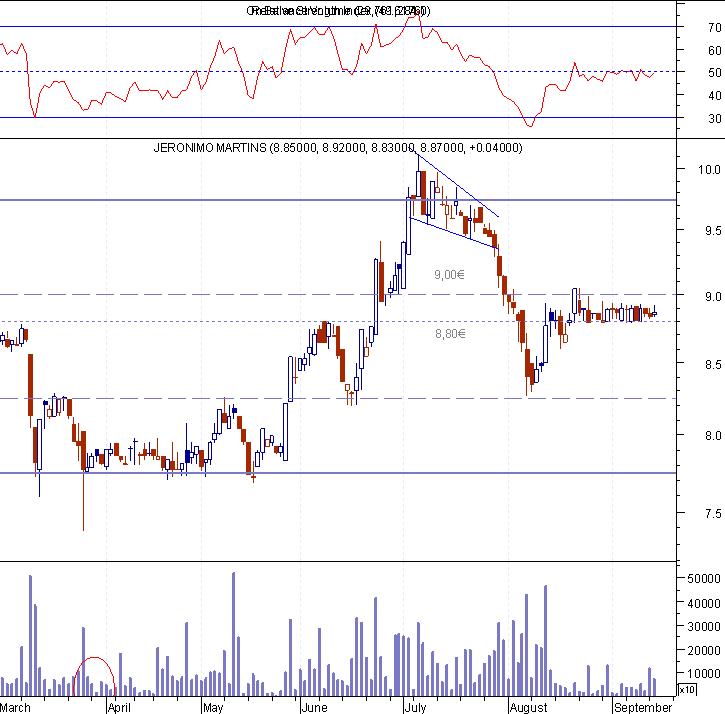Image resolution: width=725 pixels, height=714 pixels.
Task: Click the overlapping Relative Strength Index title
Action: coord(338,11)
